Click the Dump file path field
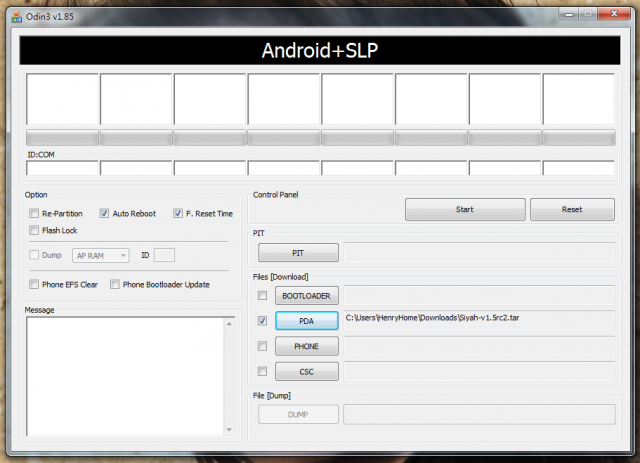The height and width of the screenshot is (463, 640). [479, 414]
